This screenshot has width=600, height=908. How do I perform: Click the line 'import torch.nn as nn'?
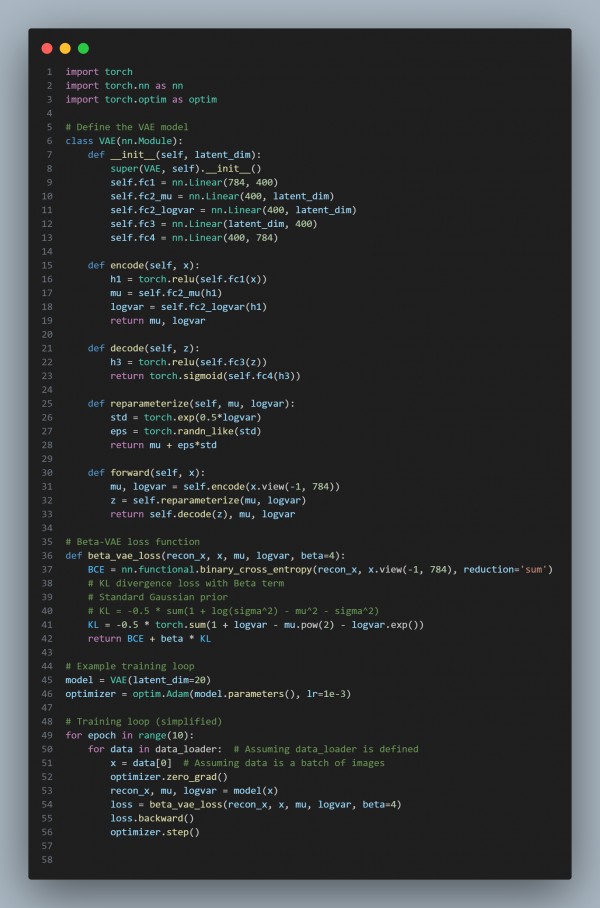point(125,85)
